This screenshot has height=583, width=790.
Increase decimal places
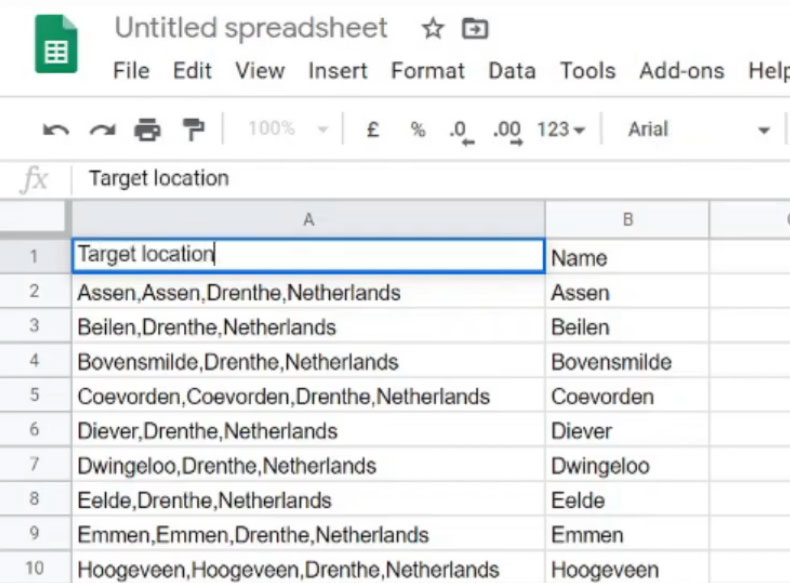507,130
